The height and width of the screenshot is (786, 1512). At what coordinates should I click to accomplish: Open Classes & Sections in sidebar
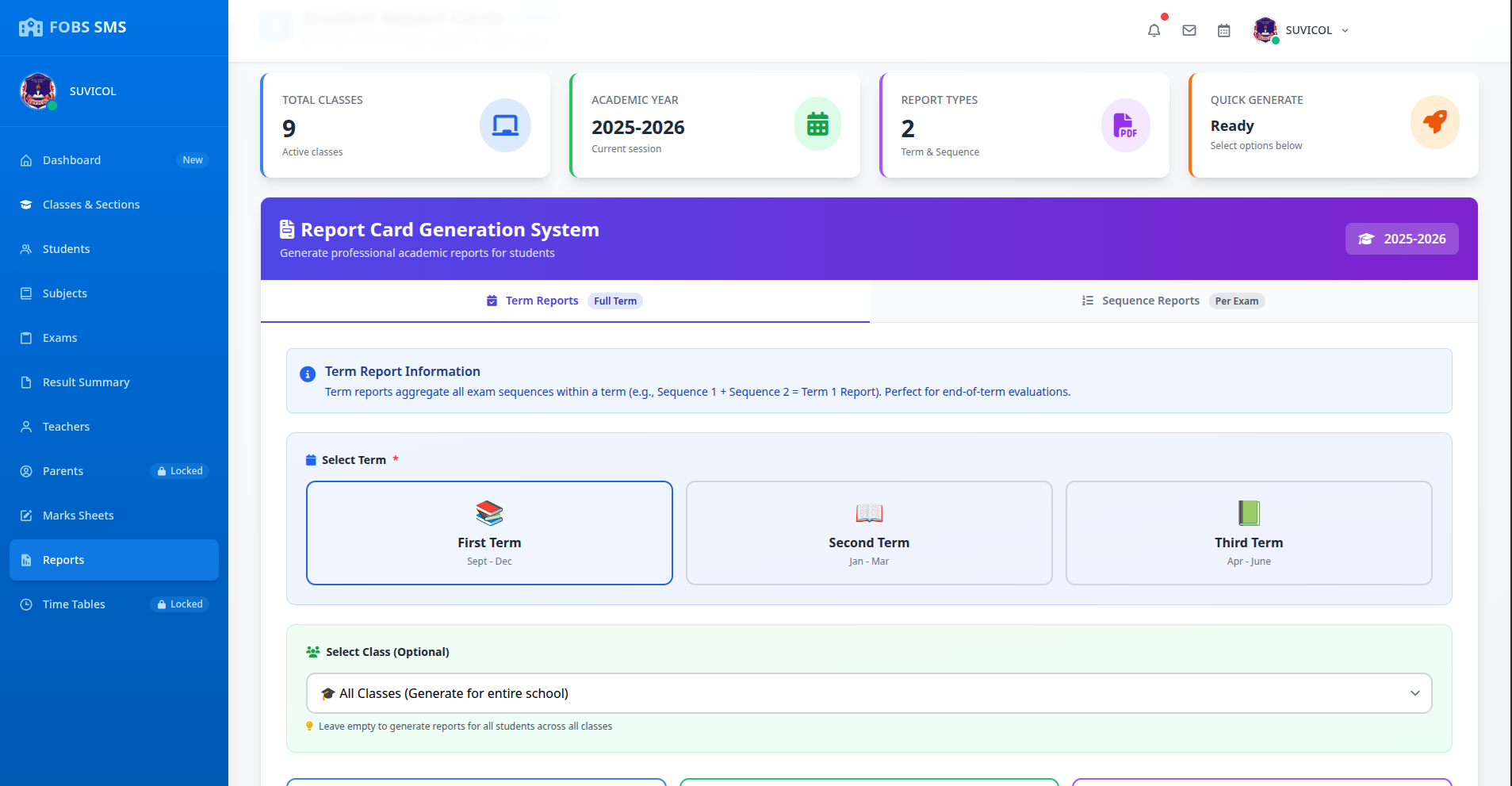coord(91,205)
